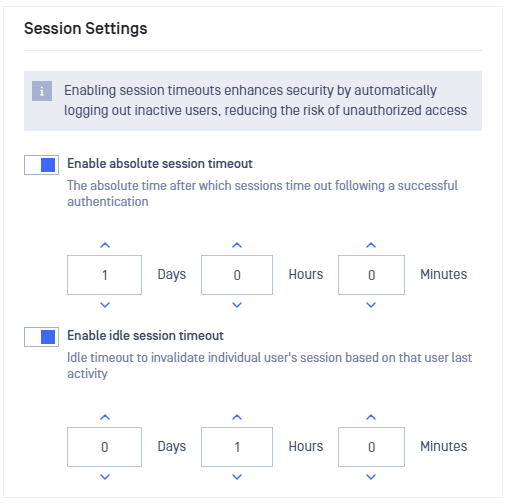Increase idle timeout Hours with up chevron

tap(237, 417)
